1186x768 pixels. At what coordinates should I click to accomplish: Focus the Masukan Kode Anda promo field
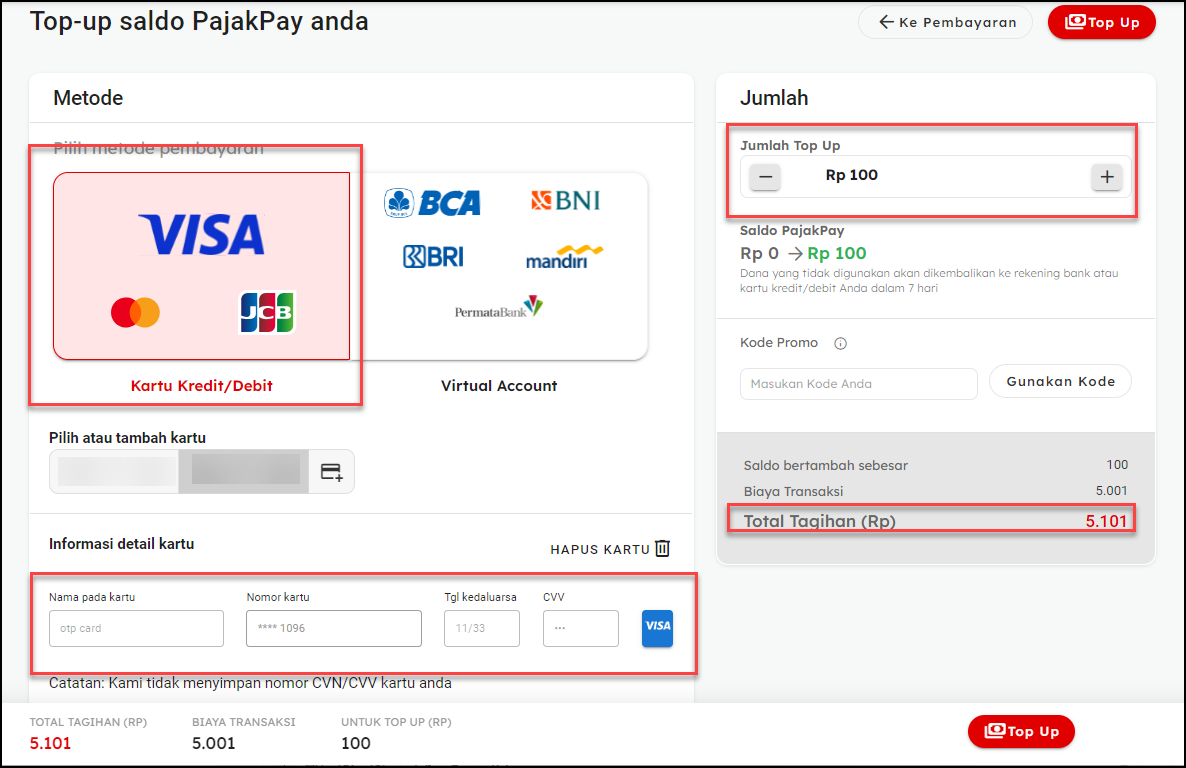pyautogui.click(x=858, y=384)
